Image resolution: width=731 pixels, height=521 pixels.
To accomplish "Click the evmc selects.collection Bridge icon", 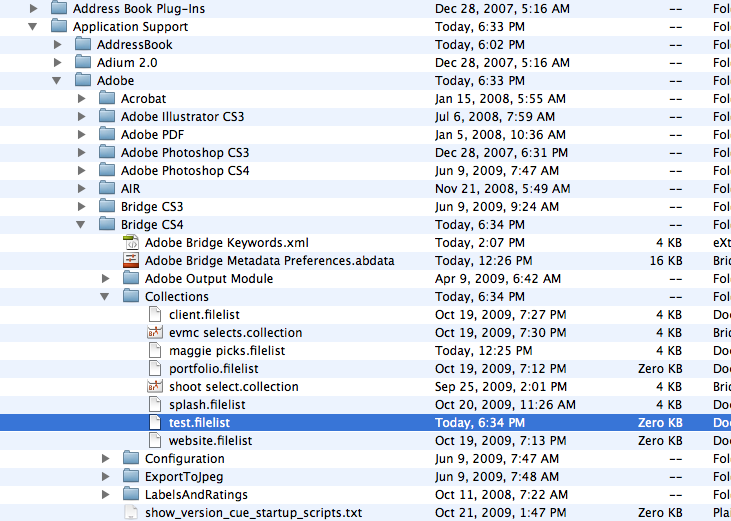I will click(x=155, y=333).
